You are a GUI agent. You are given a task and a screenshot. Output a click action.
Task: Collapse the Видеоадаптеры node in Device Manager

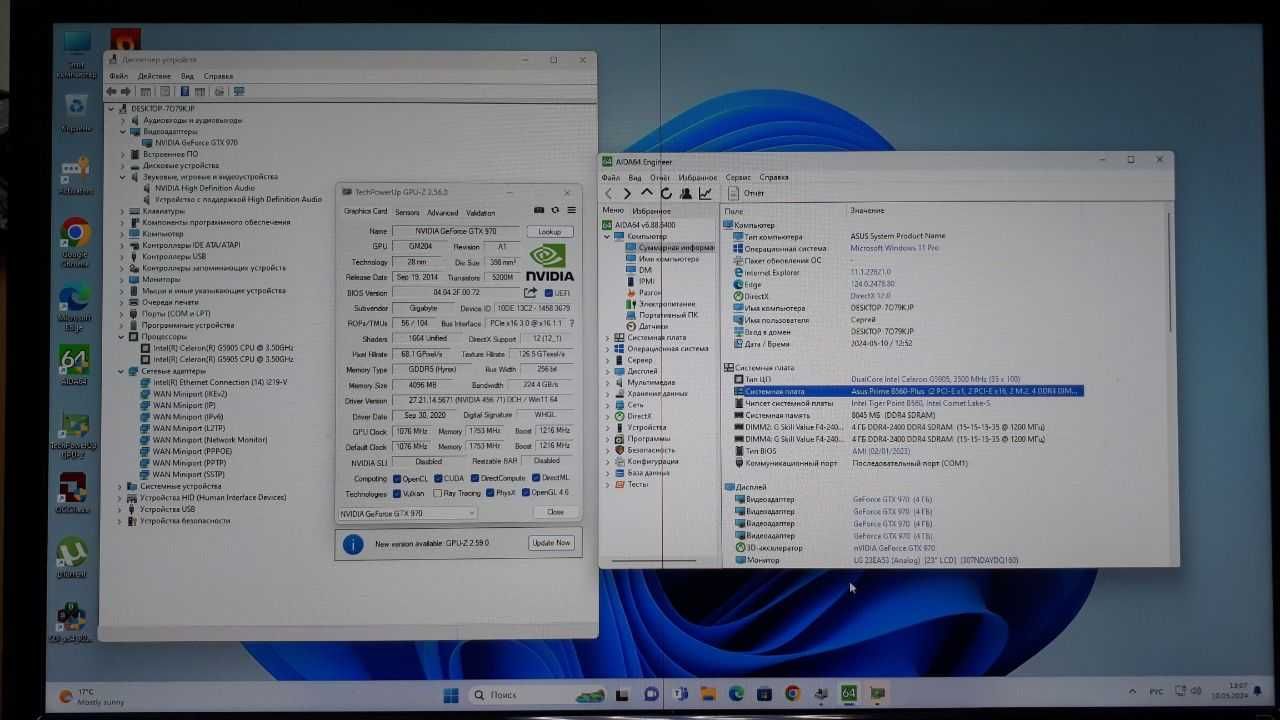point(124,131)
